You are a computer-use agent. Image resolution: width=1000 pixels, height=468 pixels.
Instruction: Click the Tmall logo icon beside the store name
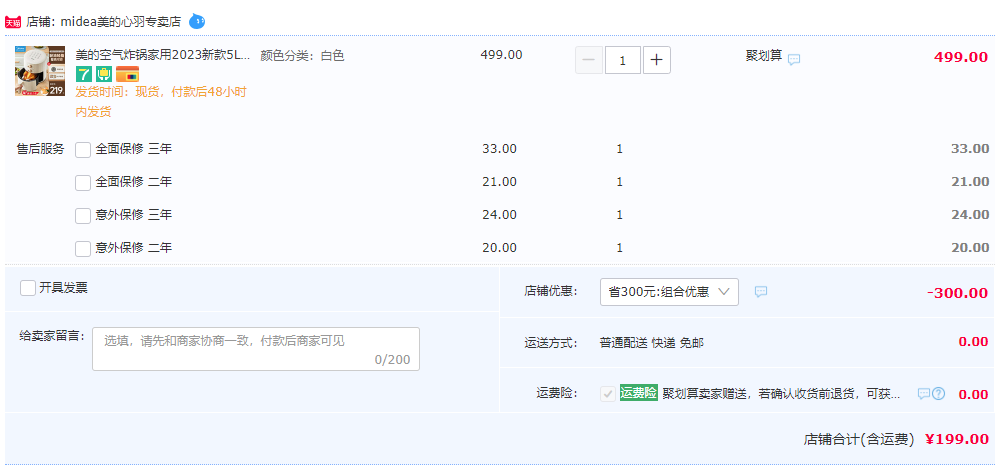(x=13, y=22)
